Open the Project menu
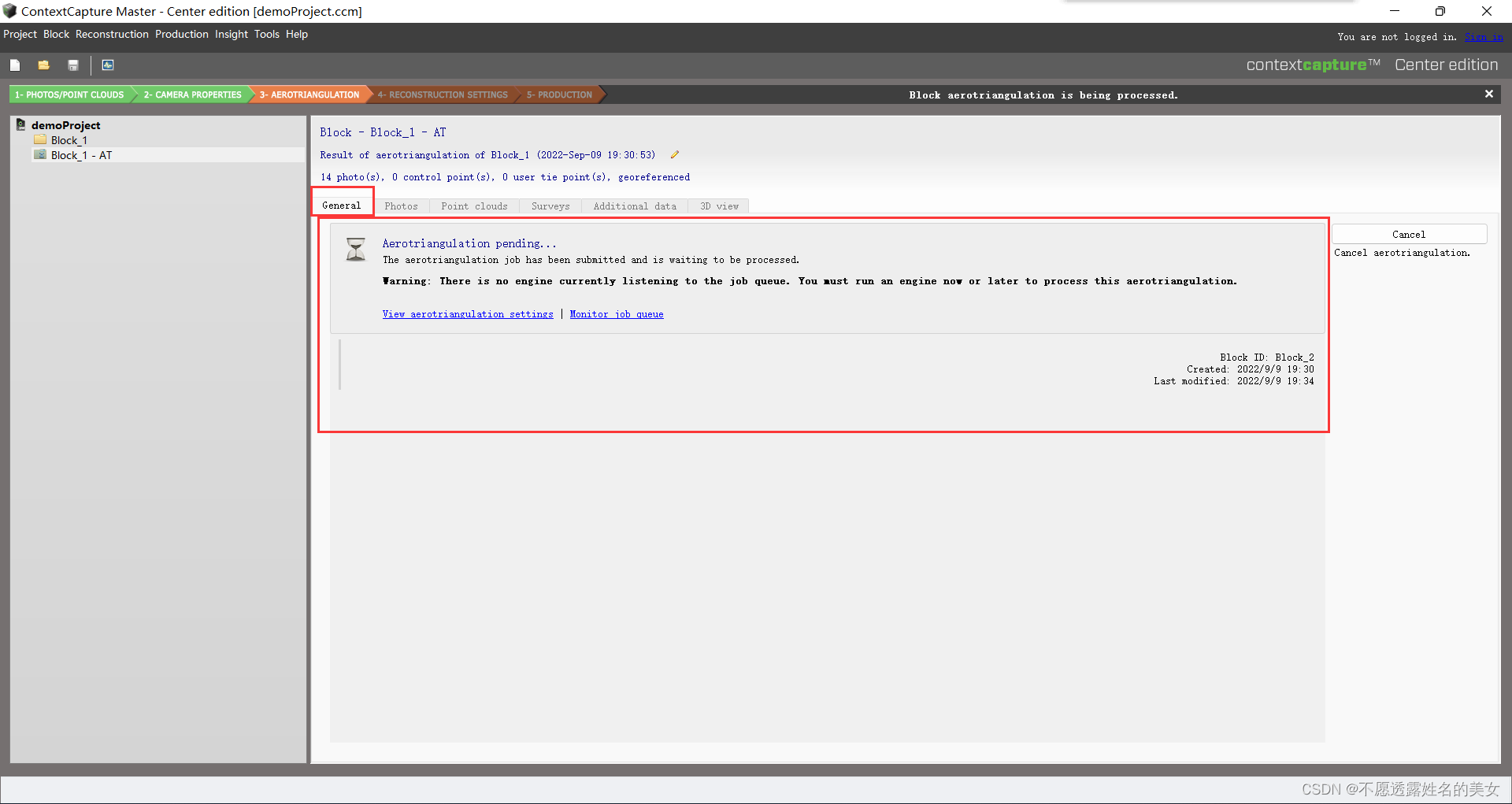 (20, 35)
